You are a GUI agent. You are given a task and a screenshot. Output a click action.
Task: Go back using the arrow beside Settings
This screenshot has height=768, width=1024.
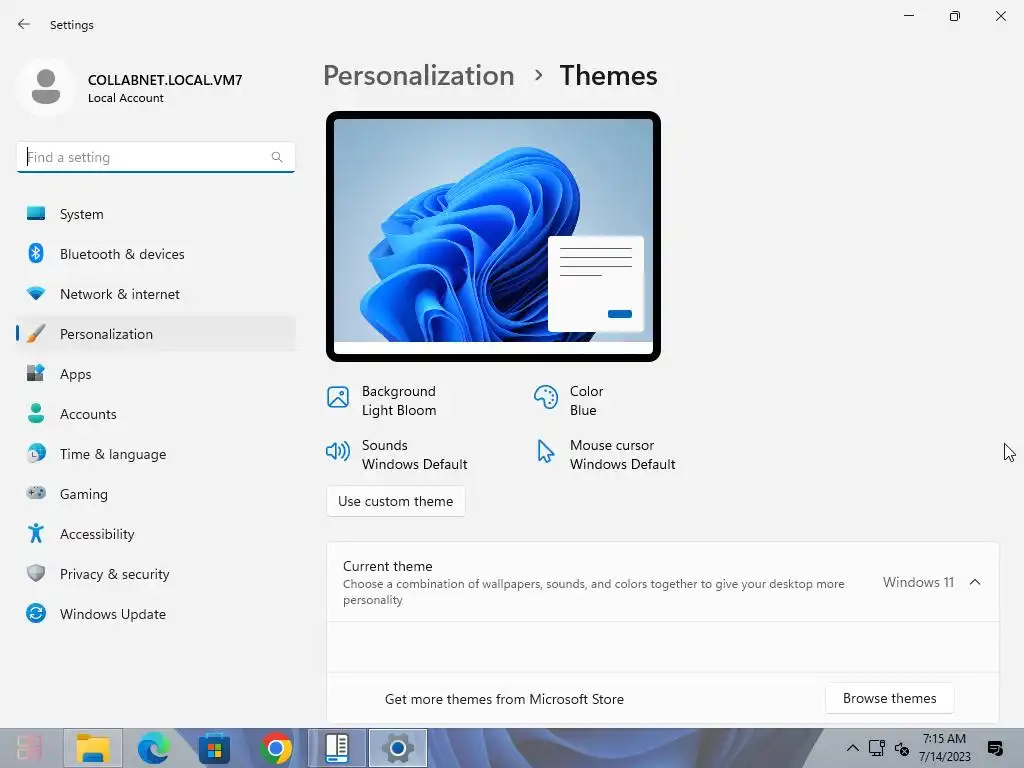[24, 24]
